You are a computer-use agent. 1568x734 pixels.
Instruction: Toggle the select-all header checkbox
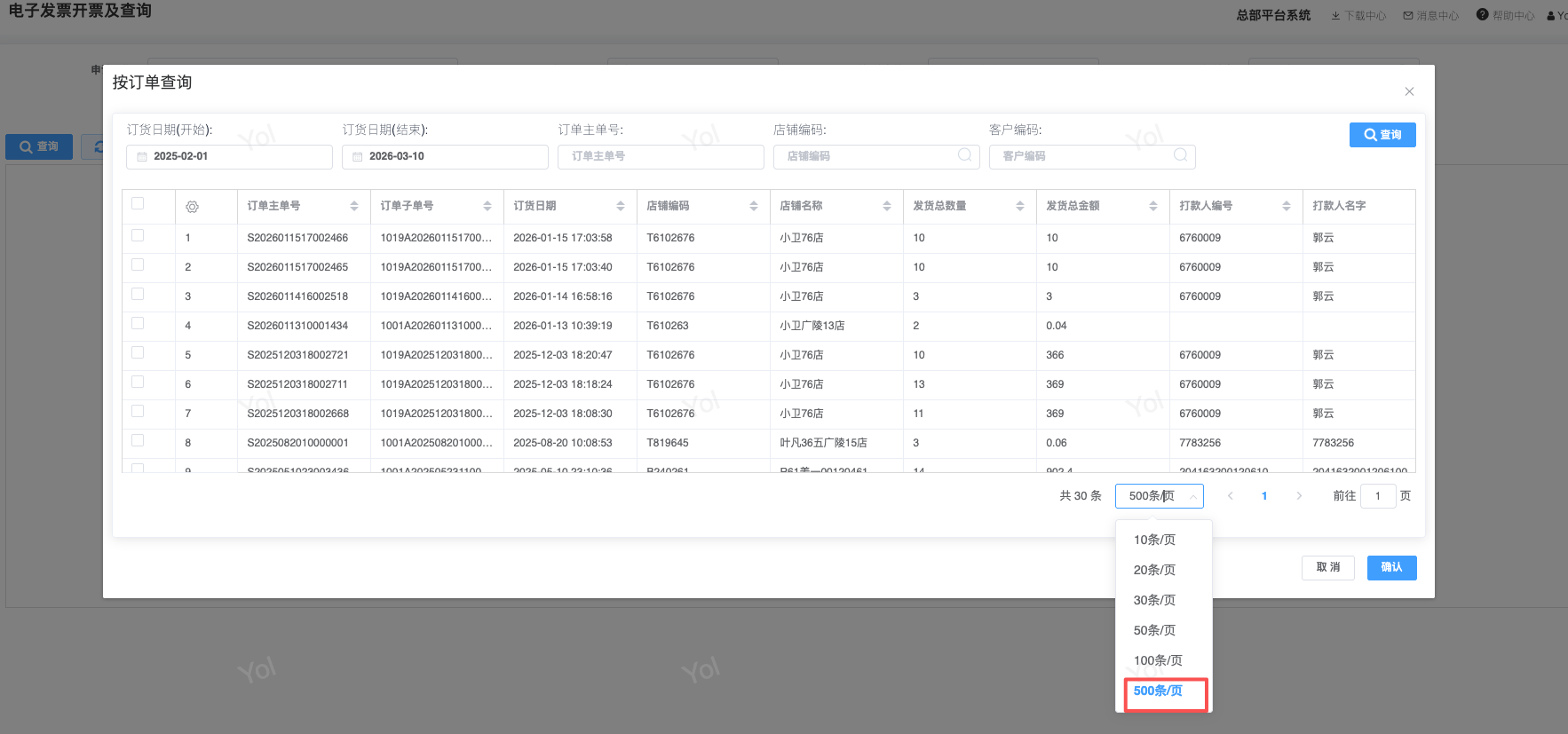tap(138, 204)
